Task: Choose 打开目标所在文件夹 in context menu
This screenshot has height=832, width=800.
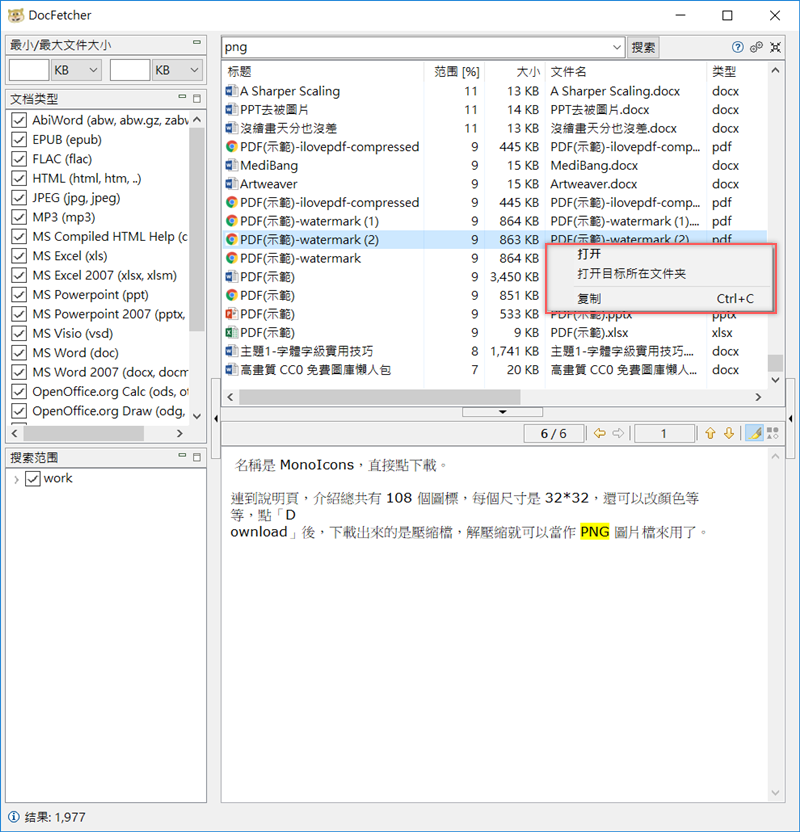Action: coord(660,274)
